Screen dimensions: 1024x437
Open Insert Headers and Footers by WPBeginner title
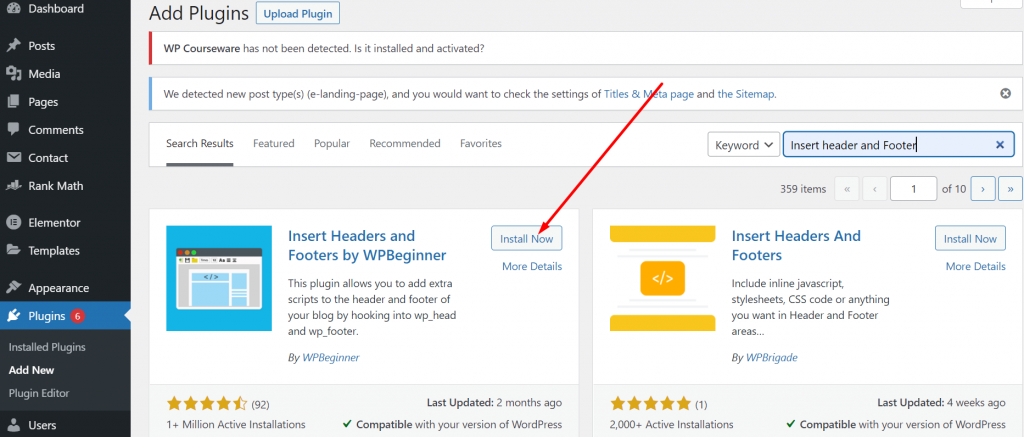tap(366, 245)
